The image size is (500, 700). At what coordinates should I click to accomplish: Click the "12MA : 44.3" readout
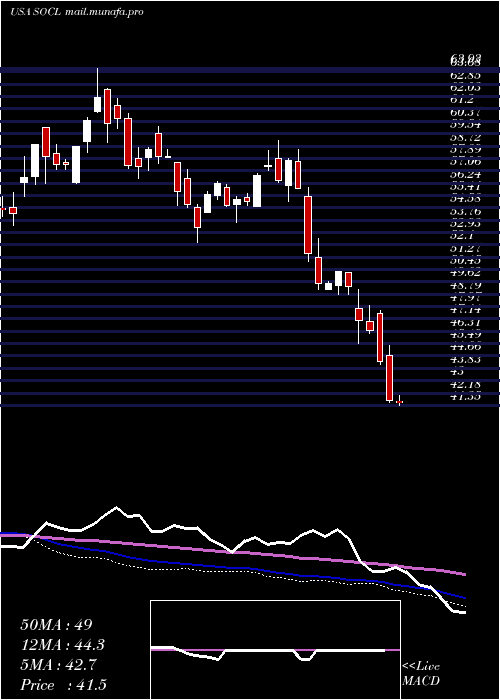[63, 645]
